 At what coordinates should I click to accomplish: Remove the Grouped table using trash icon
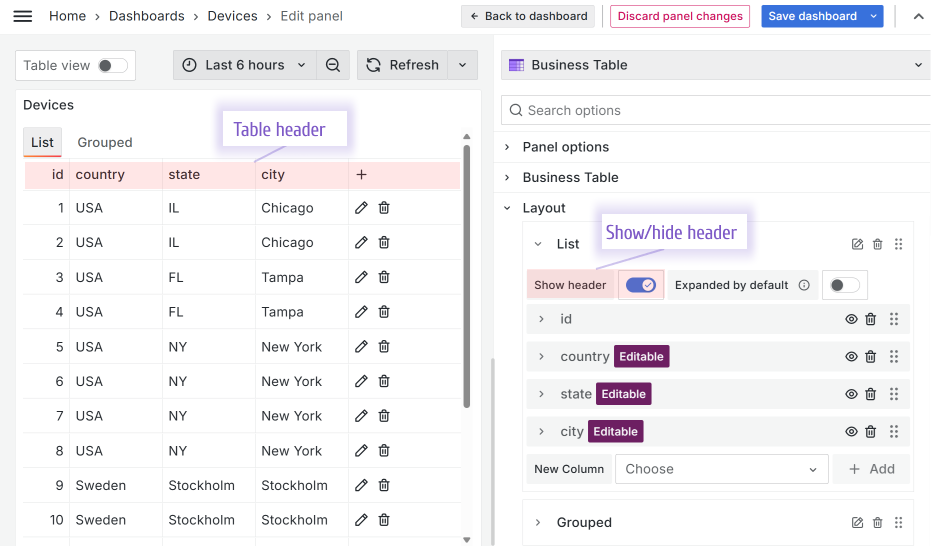point(877,523)
